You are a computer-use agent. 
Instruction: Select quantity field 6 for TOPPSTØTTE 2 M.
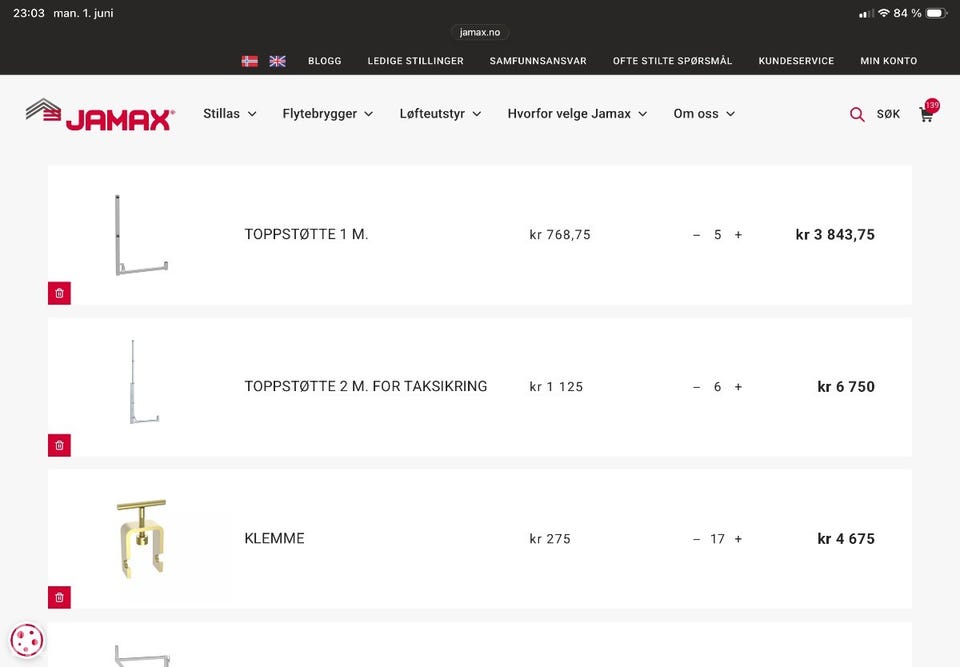coord(718,386)
